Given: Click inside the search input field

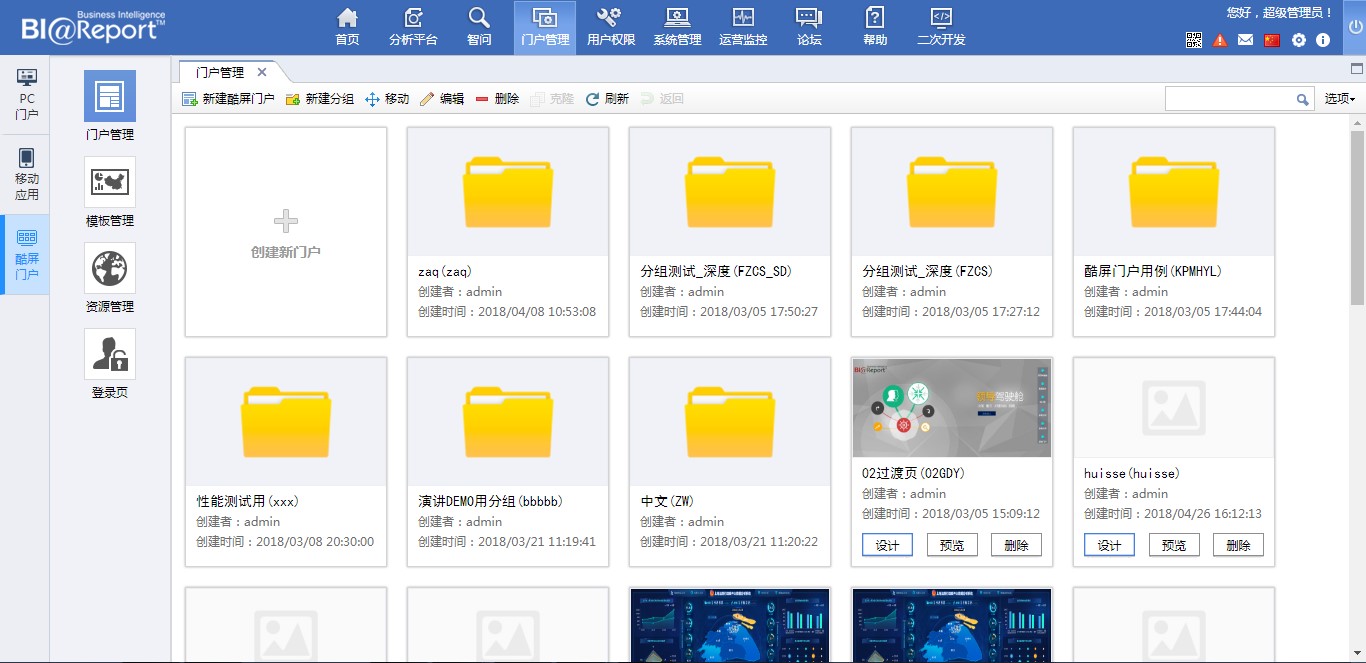Looking at the screenshot, I should pos(1230,99).
